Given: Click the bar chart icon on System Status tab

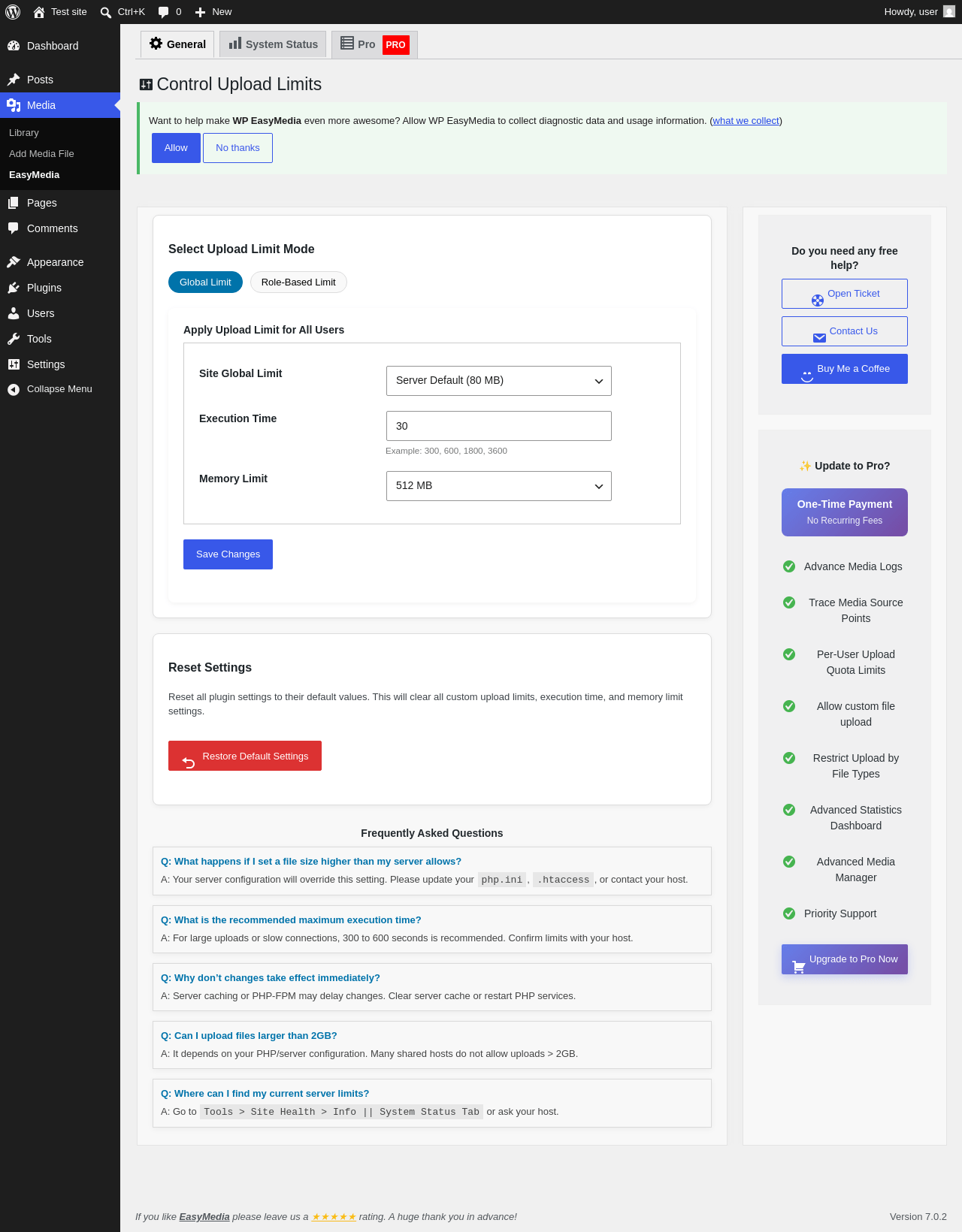Looking at the screenshot, I should pos(235,44).
